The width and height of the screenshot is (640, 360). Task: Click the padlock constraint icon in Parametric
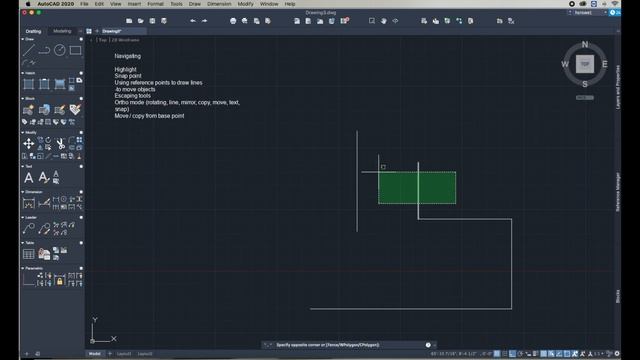pyautogui.click(x=60, y=281)
